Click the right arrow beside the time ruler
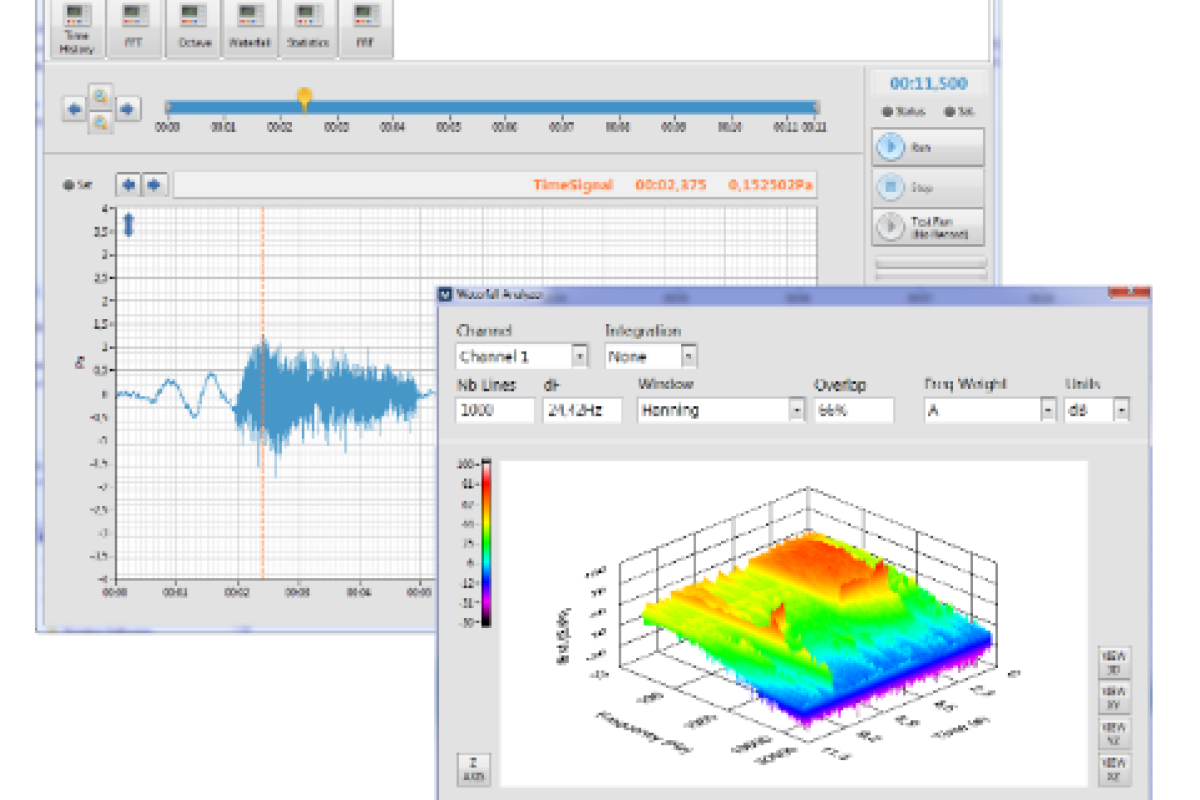1200x800 pixels. pos(129,108)
